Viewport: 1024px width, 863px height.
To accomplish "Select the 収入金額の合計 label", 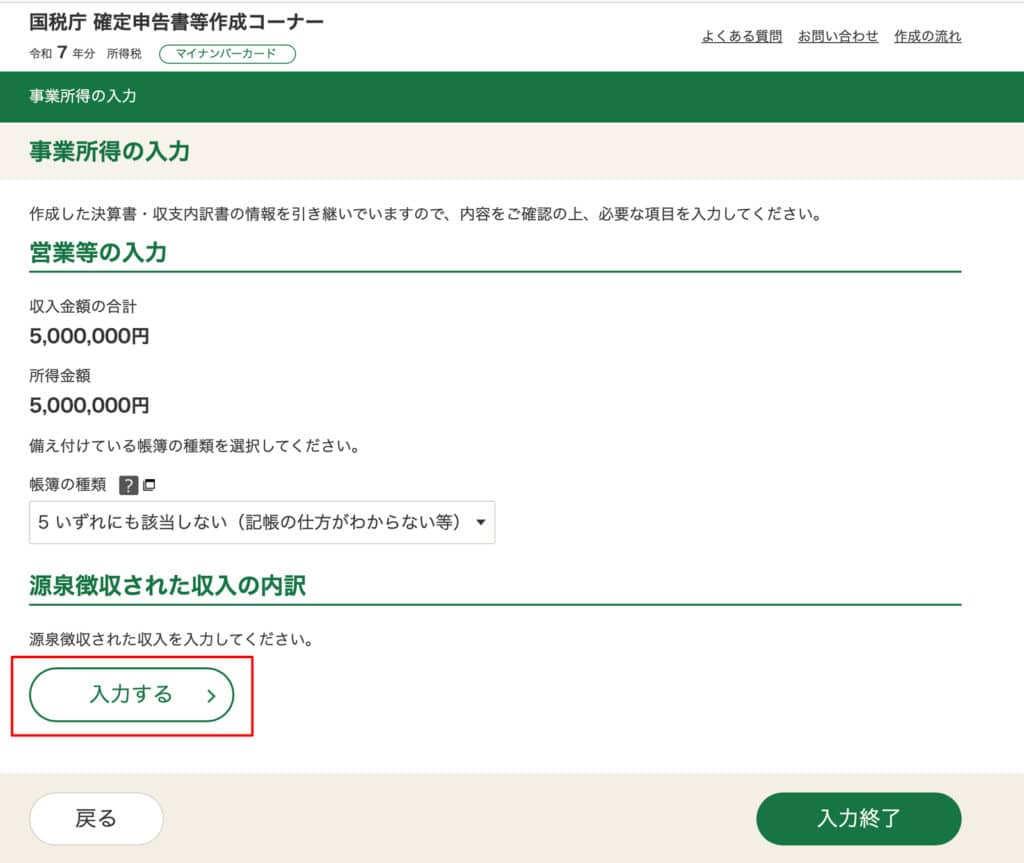I will (83, 306).
